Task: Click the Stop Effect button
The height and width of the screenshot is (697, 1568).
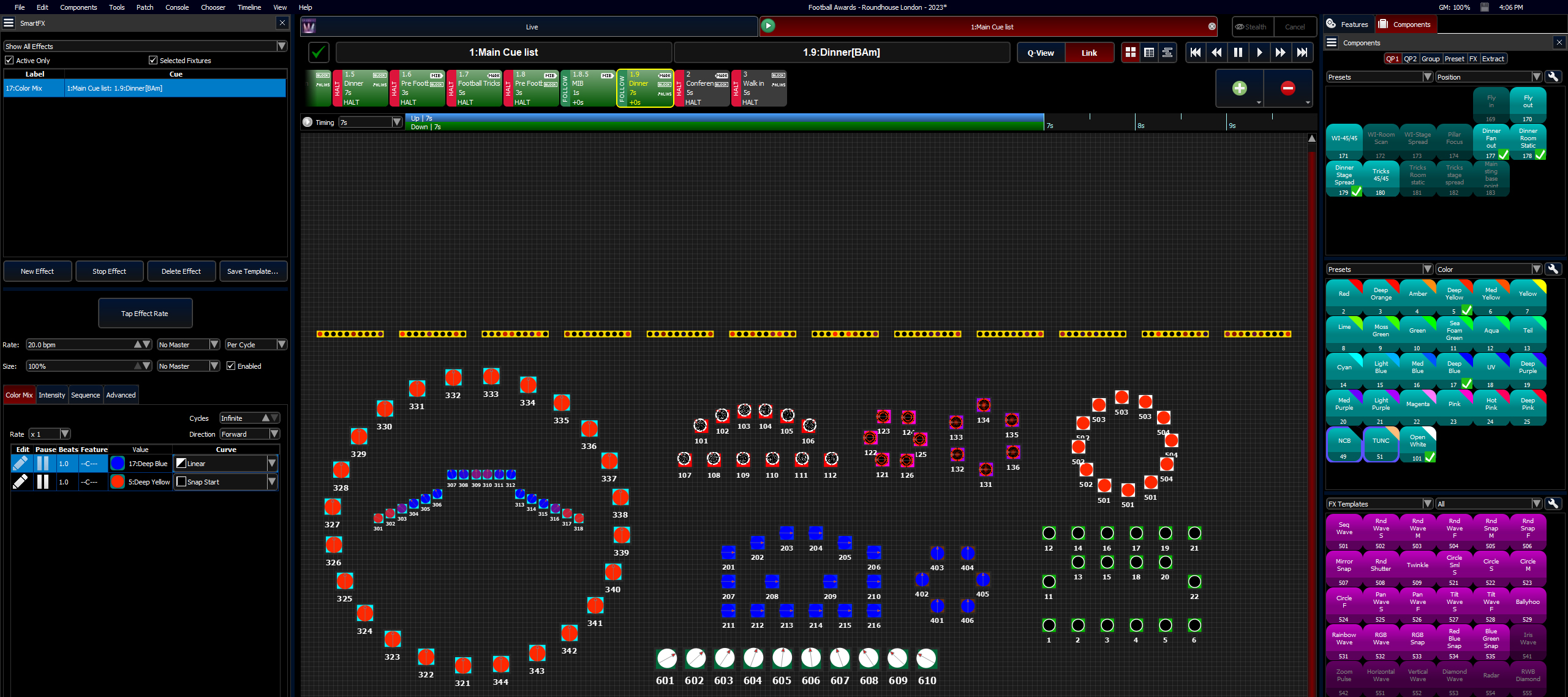Action: point(109,271)
